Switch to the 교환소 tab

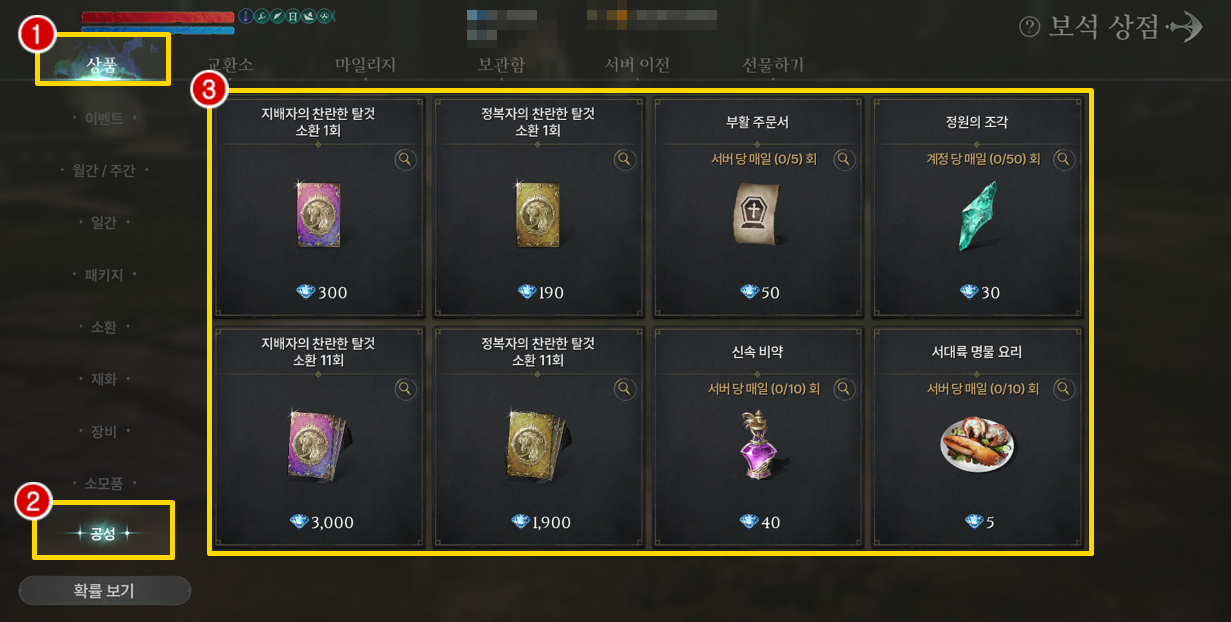tap(230, 65)
